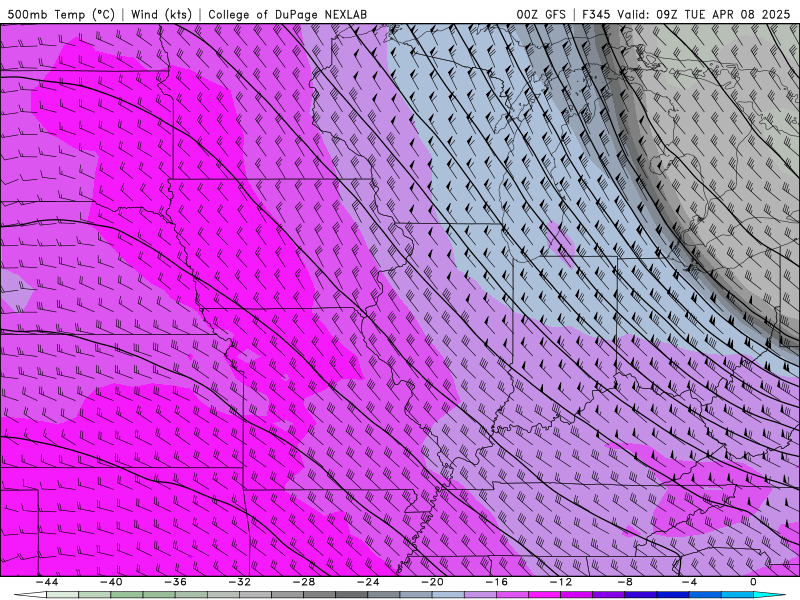This screenshot has width=800, height=600.
Task: Click the -12 label on the color scale
Action: [561, 582]
